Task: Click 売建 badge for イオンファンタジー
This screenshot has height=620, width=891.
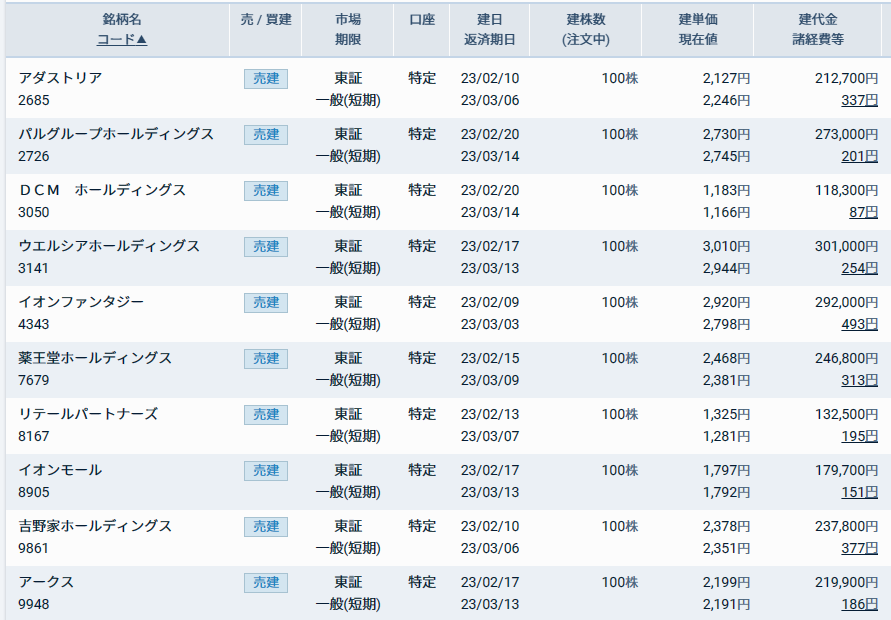Action: point(266,302)
